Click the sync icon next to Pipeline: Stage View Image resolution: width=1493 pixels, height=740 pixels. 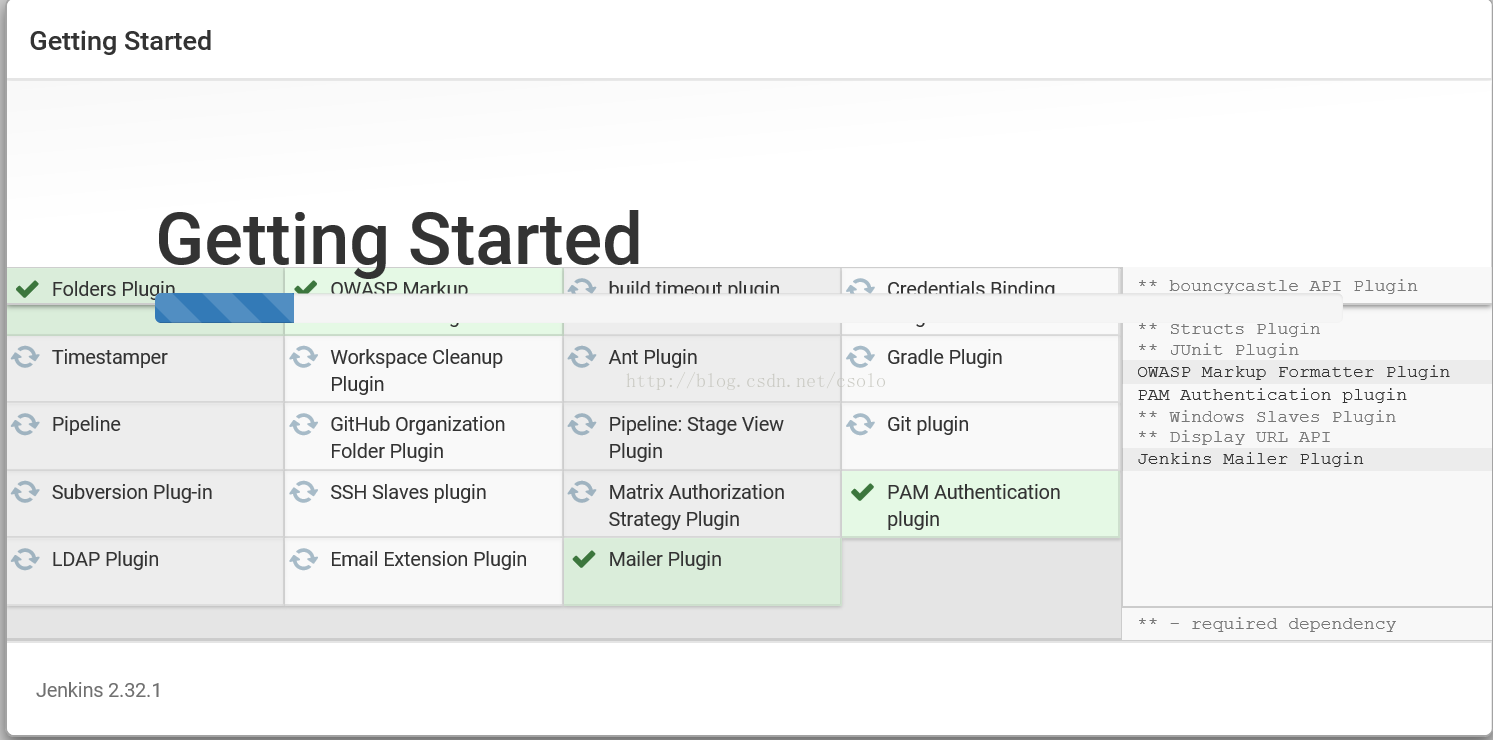(x=582, y=424)
